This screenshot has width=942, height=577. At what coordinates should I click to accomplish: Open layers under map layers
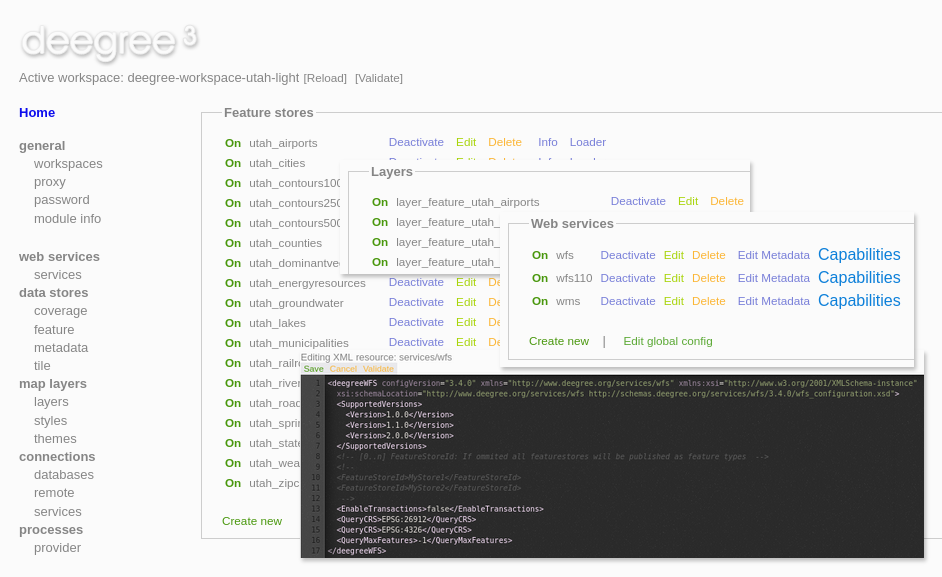tap(51, 401)
